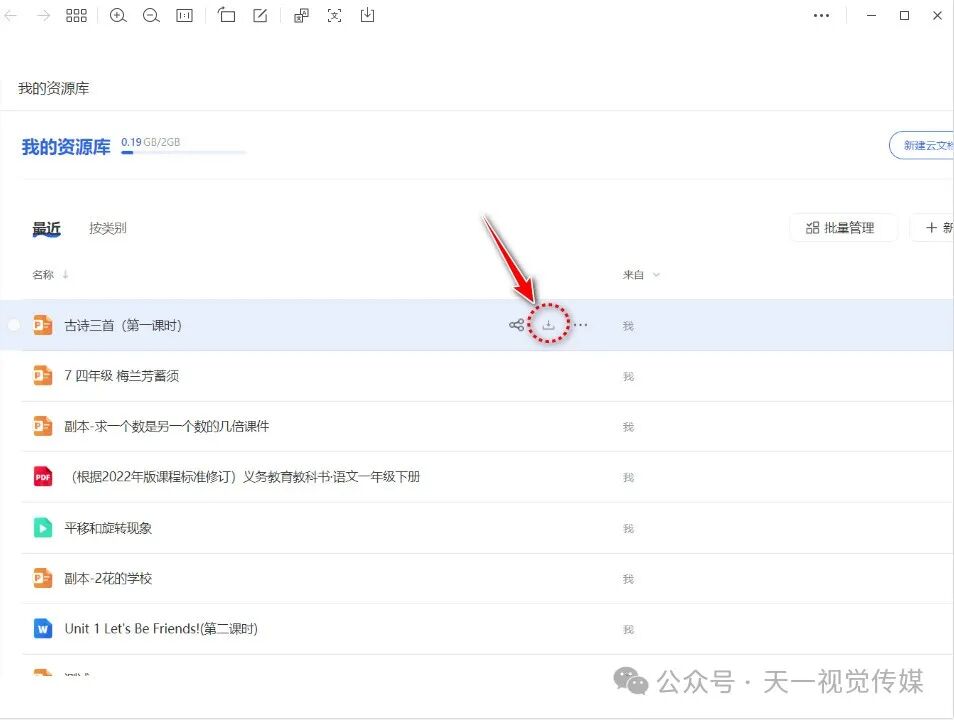Select the zoom out icon on toolbar
954x720 pixels.
pyautogui.click(x=151, y=16)
